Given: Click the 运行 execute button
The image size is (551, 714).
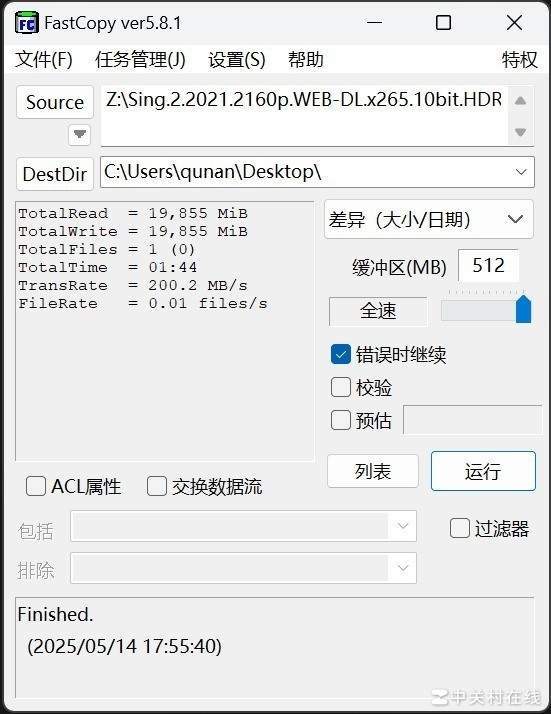Looking at the screenshot, I should 483,471.
